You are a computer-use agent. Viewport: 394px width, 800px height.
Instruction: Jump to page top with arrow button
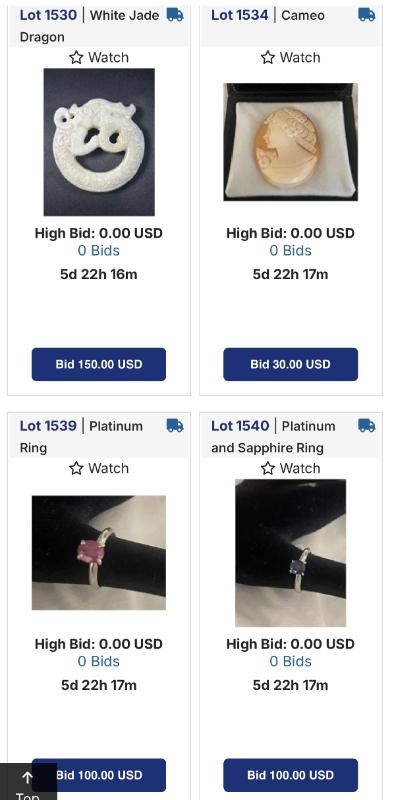coord(28,782)
